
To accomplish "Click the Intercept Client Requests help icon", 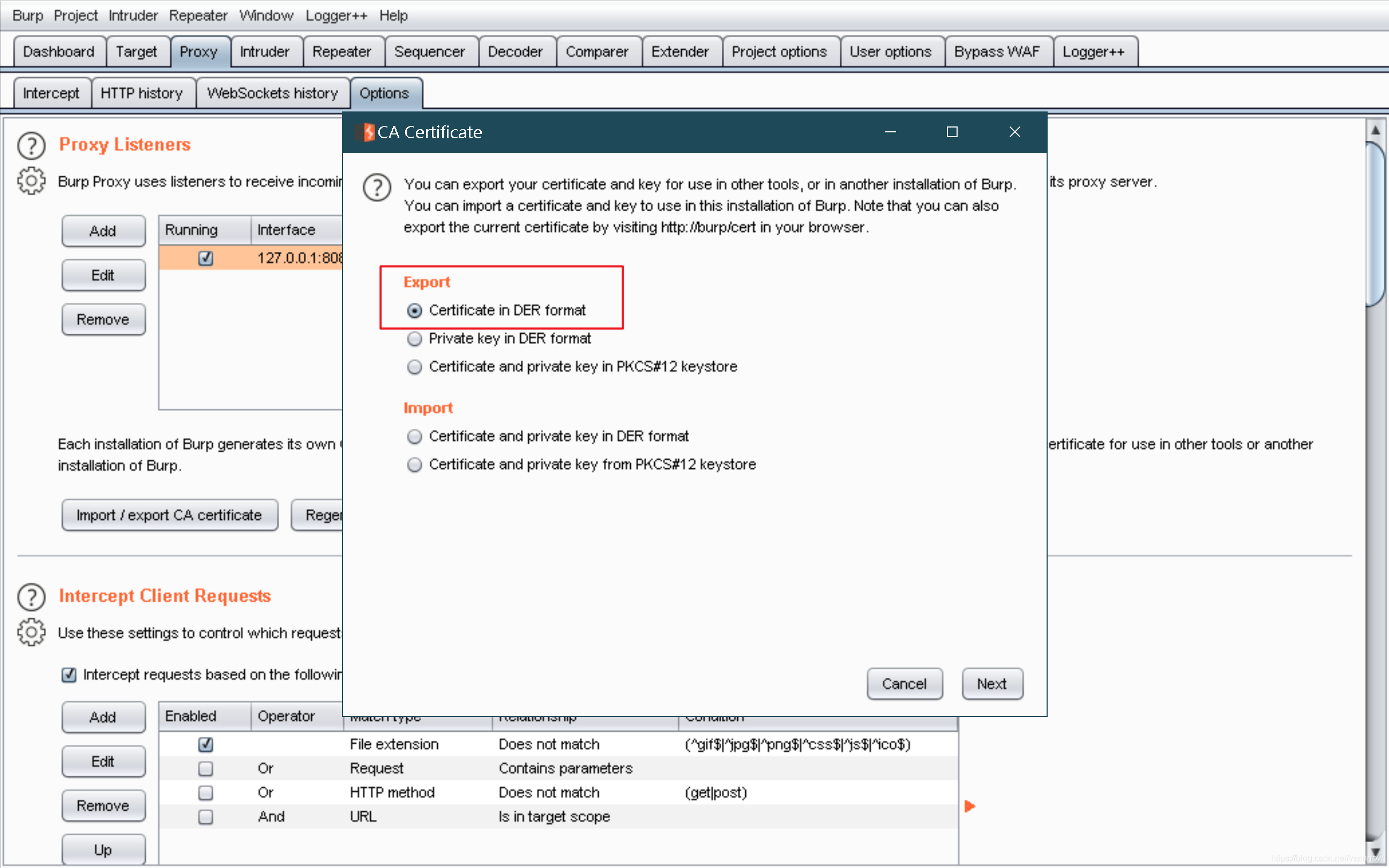I will coord(31,596).
